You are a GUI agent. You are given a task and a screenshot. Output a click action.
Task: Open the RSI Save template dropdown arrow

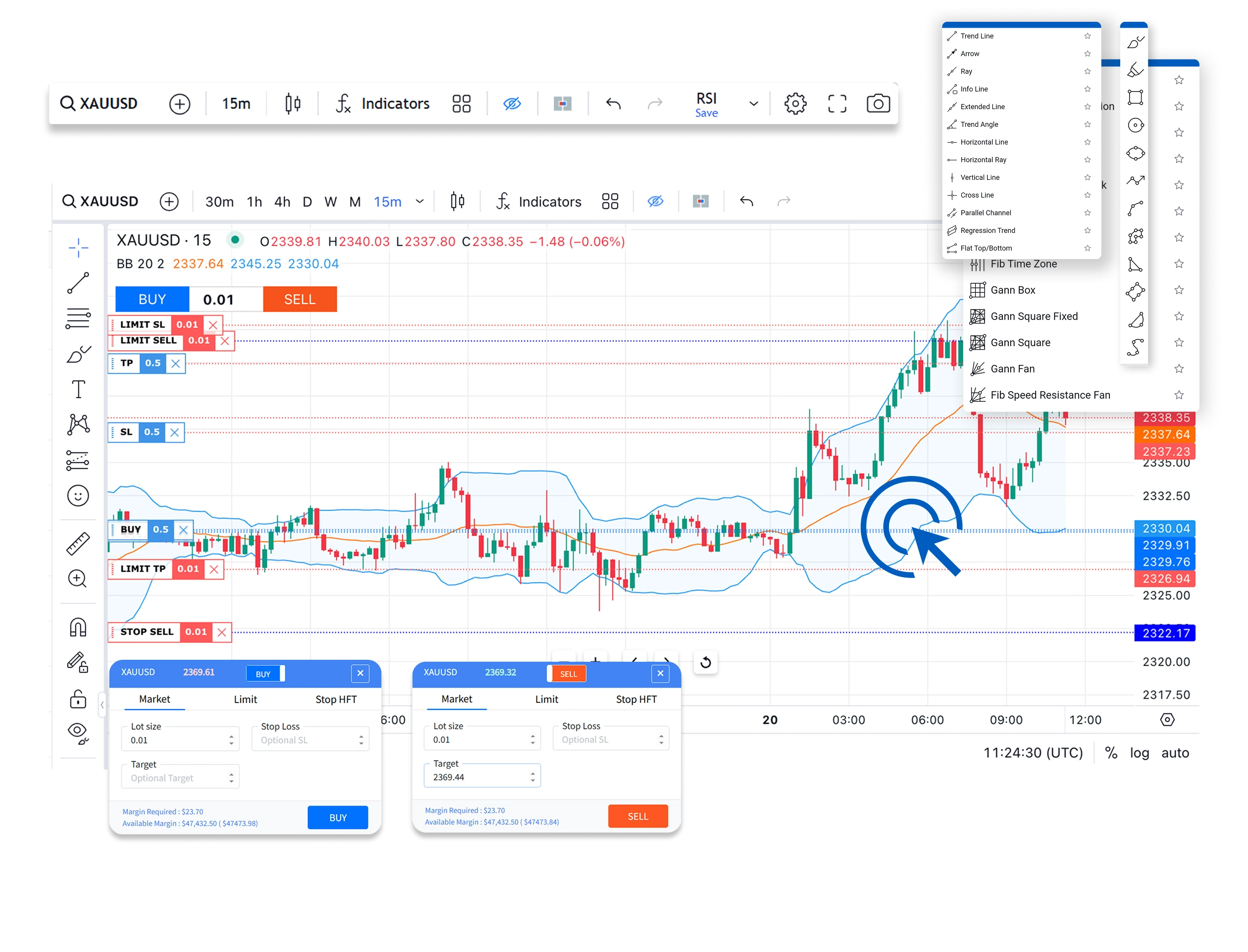(753, 104)
